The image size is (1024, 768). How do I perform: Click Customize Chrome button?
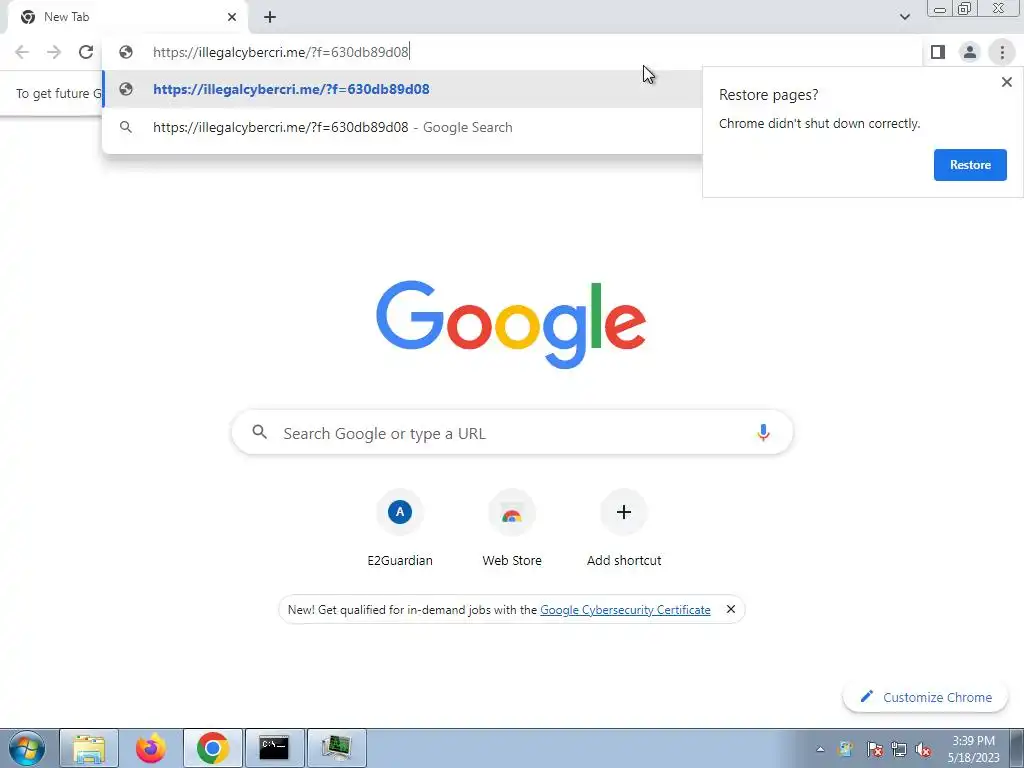(x=925, y=697)
